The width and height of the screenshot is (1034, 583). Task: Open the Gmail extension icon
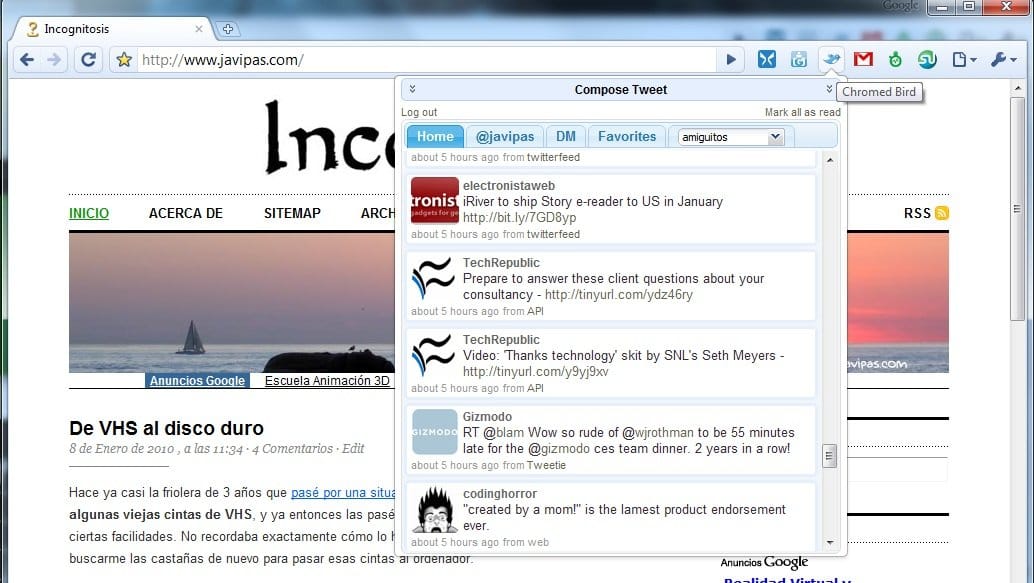[863, 60]
